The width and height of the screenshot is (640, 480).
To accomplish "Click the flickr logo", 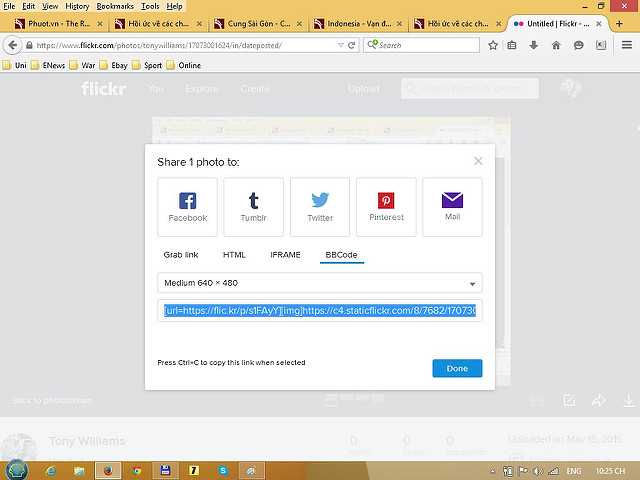I will pos(103,88).
